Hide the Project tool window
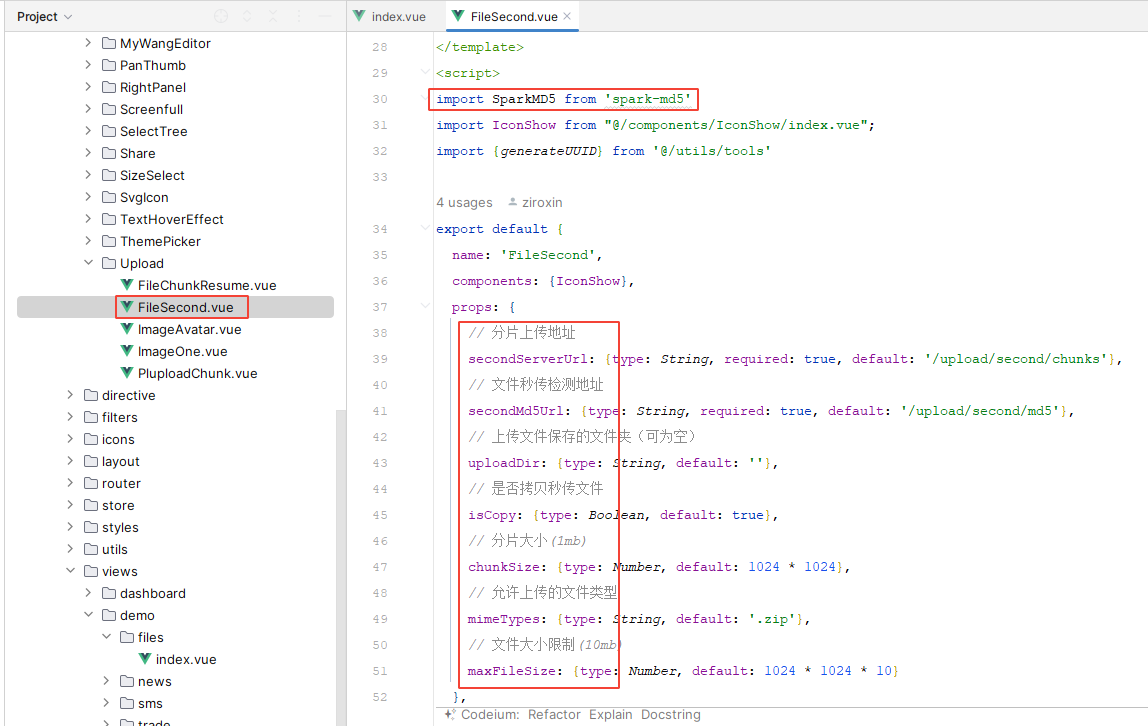 326,16
